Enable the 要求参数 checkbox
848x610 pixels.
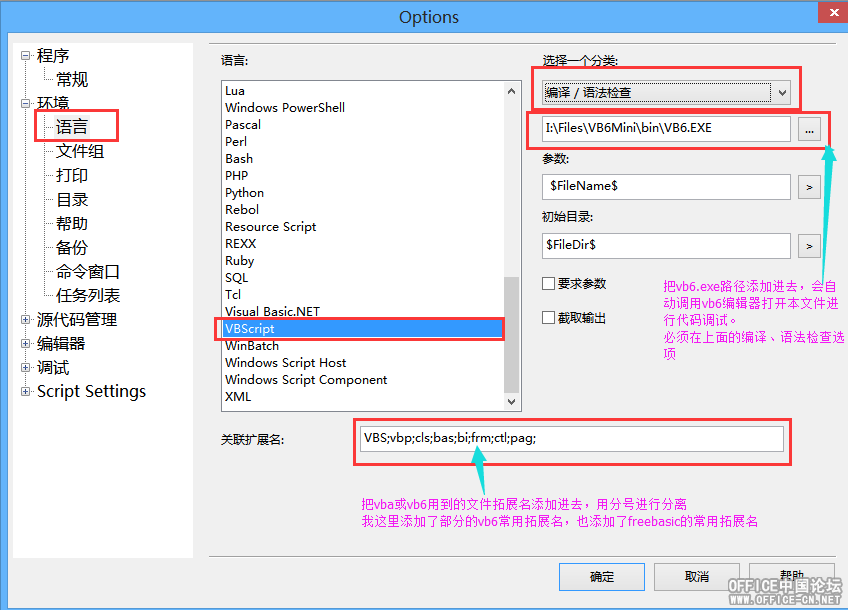click(548, 283)
